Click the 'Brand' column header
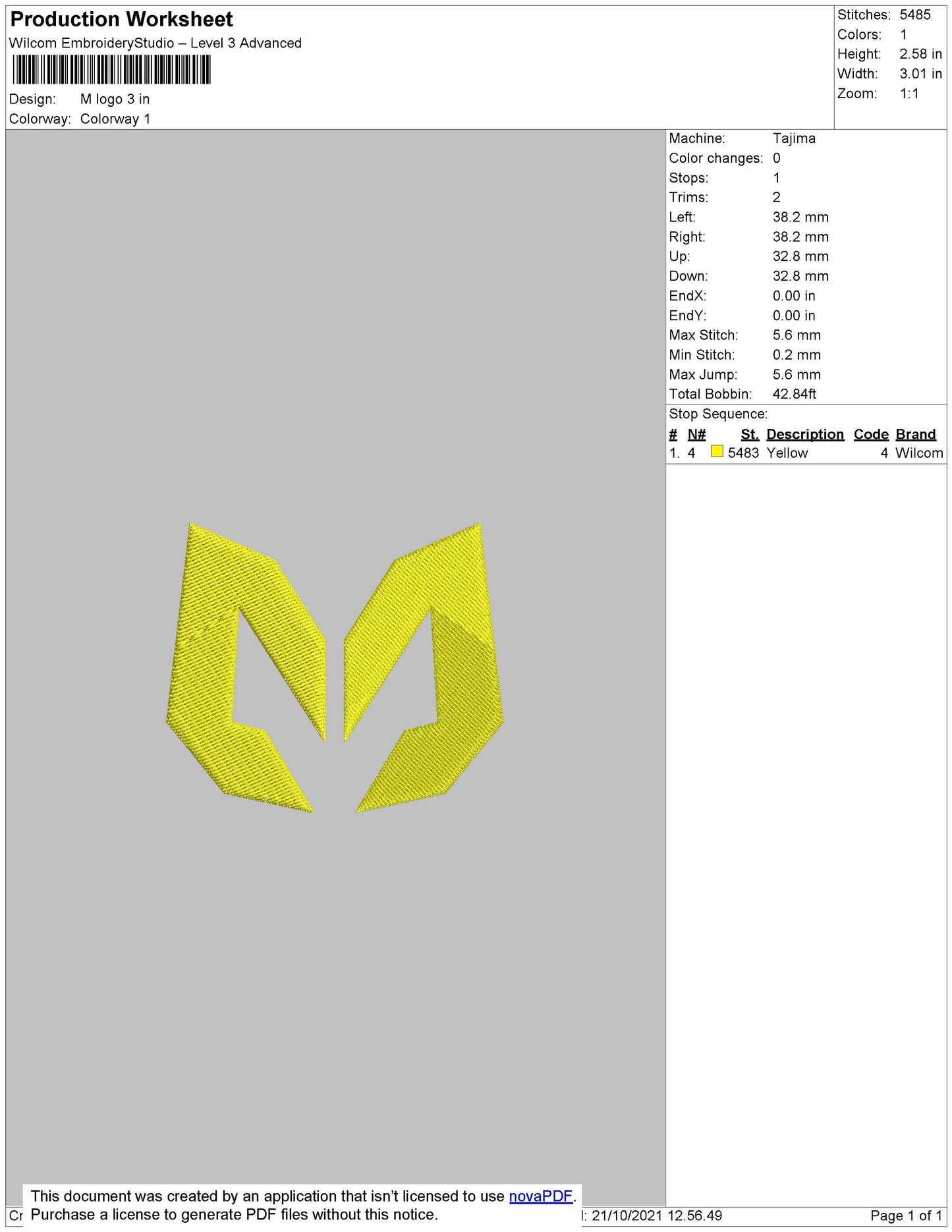The width and height of the screenshot is (952, 1232). coord(916,434)
